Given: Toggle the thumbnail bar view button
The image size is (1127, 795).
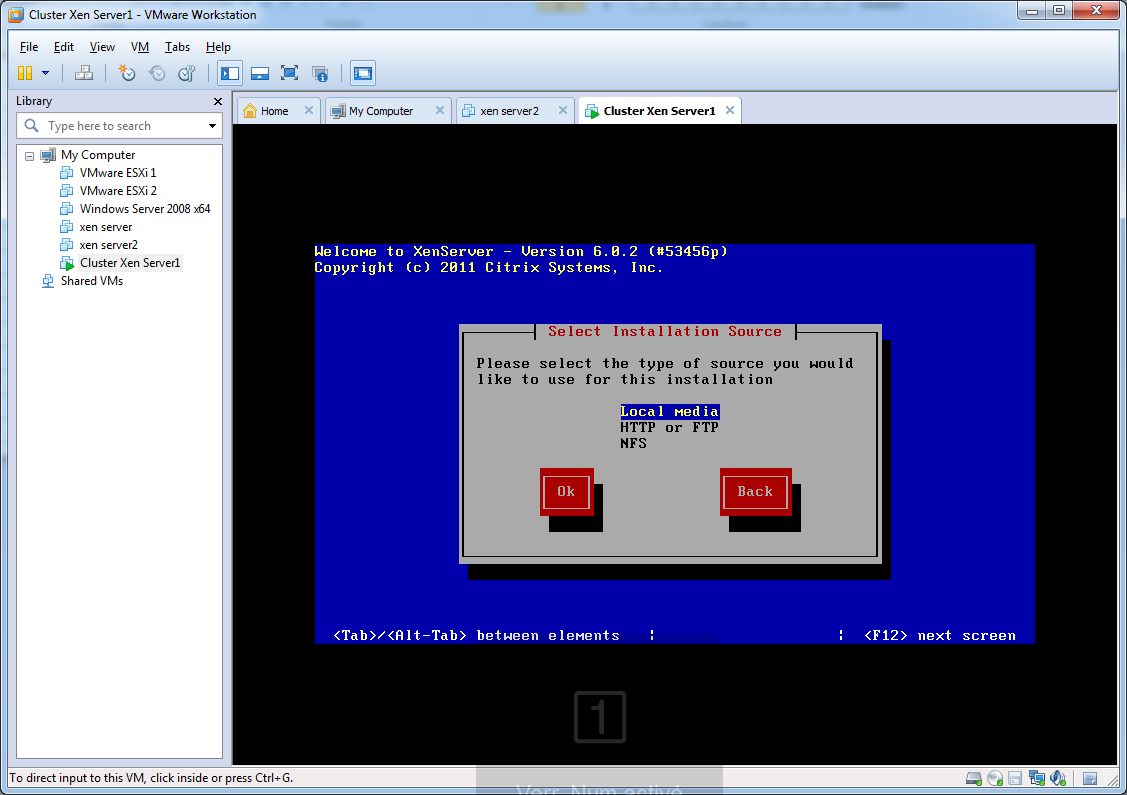Looking at the screenshot, I should click(x=260, y=73).
